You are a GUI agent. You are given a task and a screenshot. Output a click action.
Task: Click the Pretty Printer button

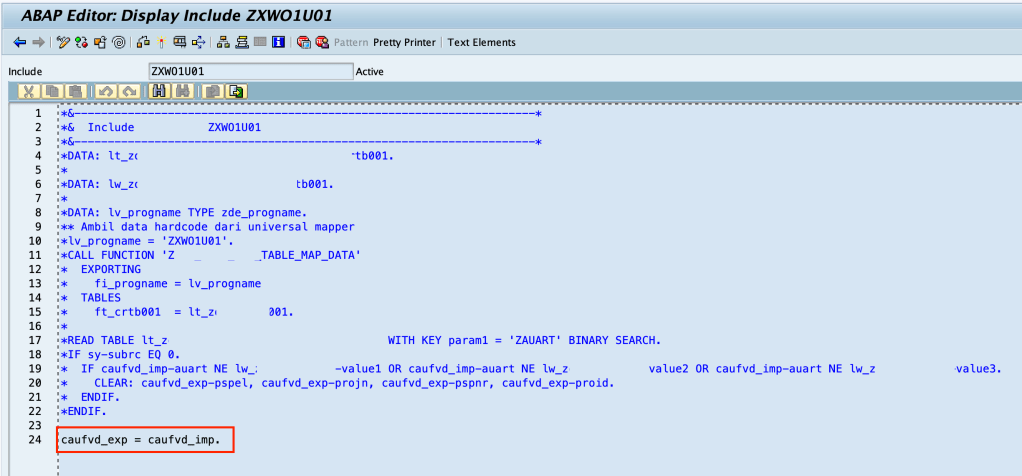[405, 42]
